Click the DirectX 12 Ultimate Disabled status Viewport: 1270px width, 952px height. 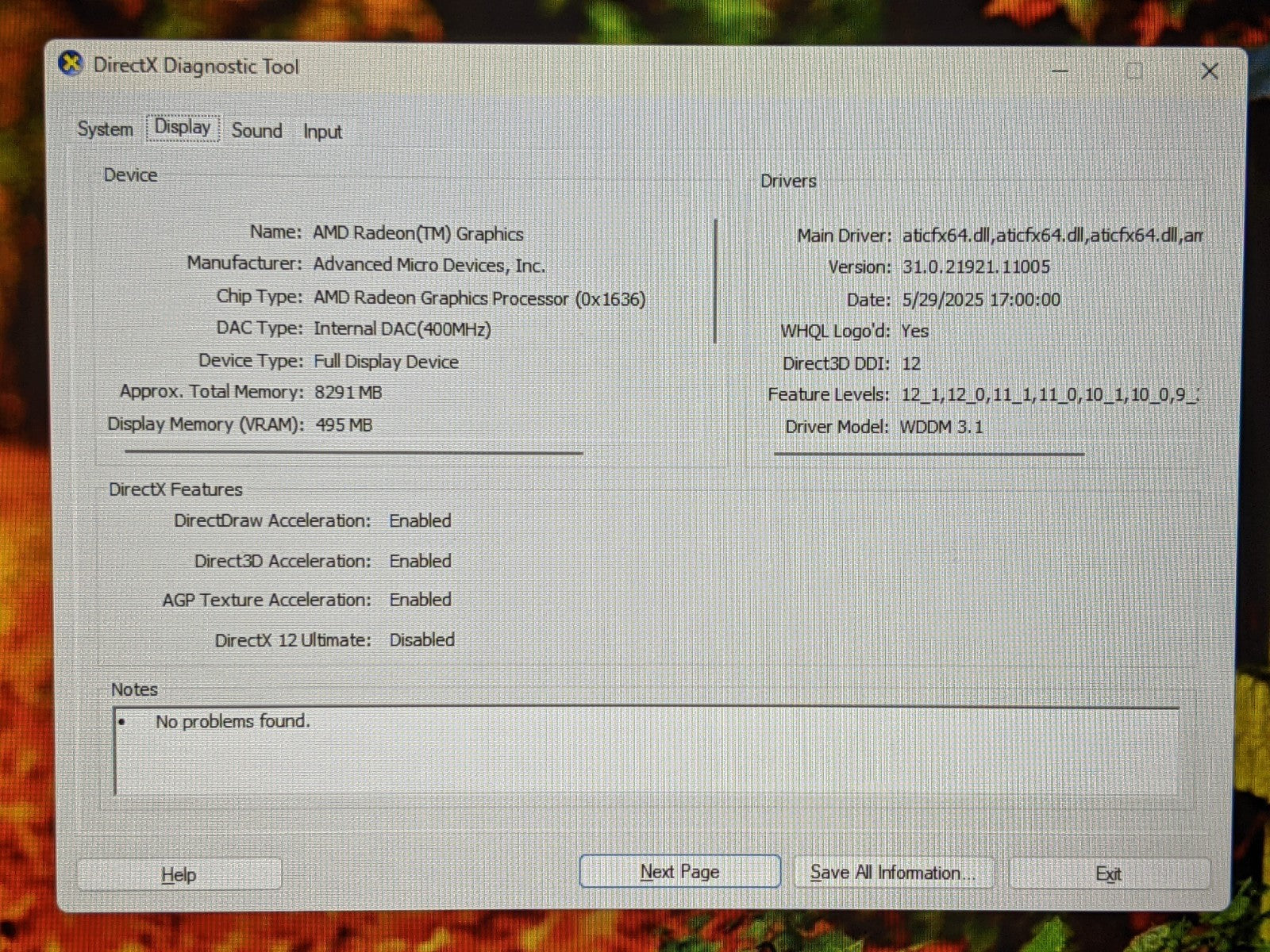pyautogui.click(x=421, y=640)
